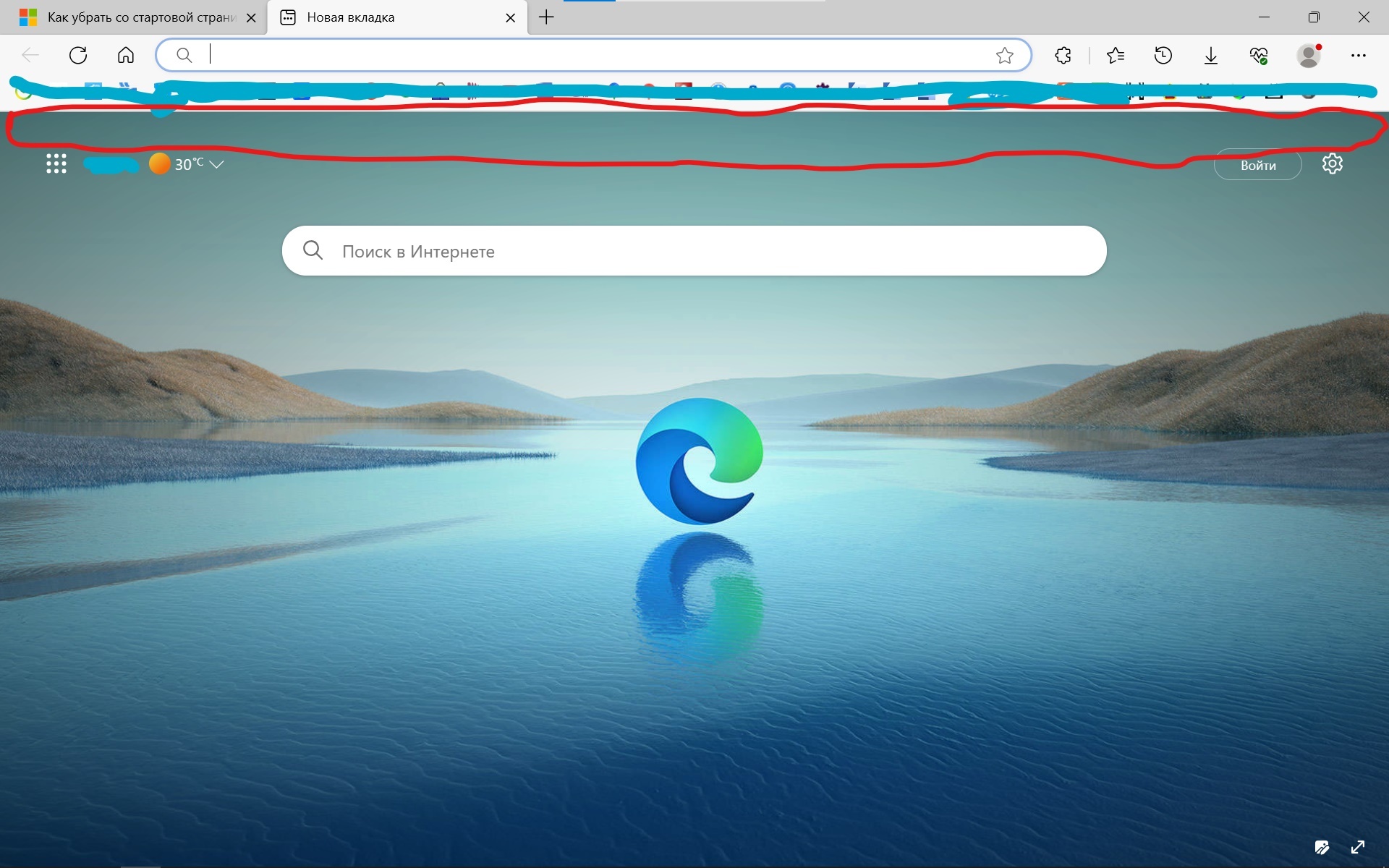The width and height of the screenshot is (1389, 868).
Task: Click into the browser address bar
Action: 593,55
